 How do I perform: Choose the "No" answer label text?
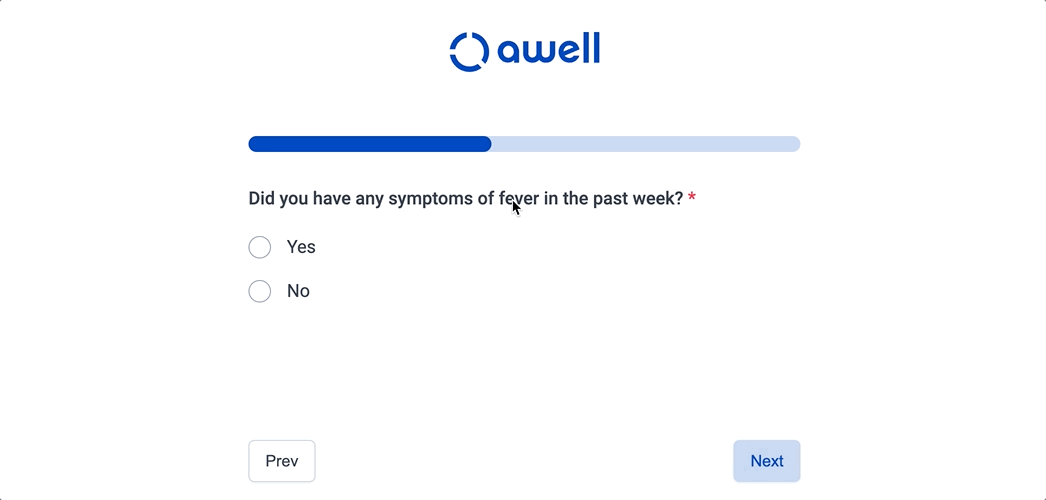(x=298, y=291)
